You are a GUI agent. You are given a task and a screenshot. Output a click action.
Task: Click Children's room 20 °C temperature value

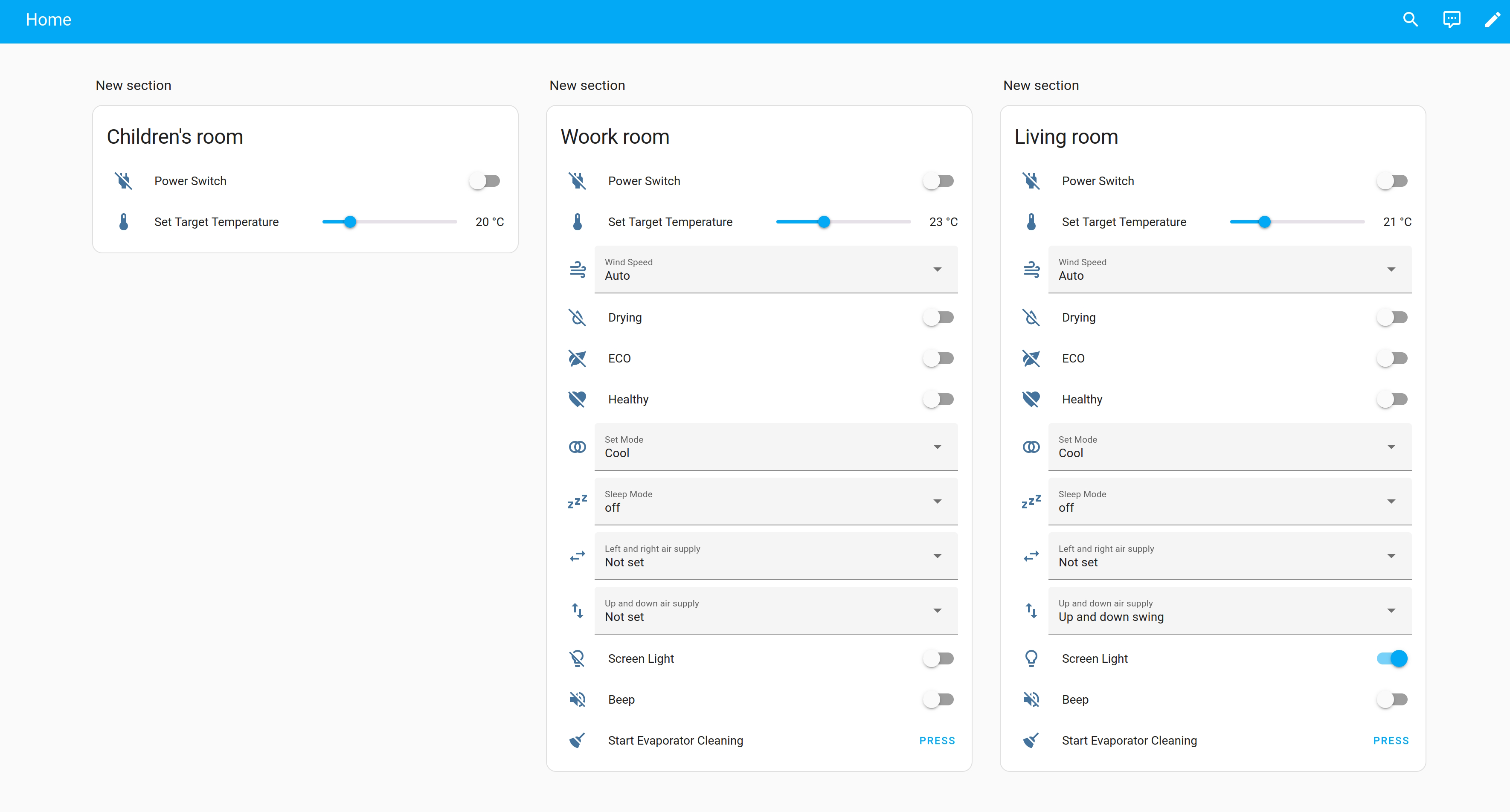(489, 222)
